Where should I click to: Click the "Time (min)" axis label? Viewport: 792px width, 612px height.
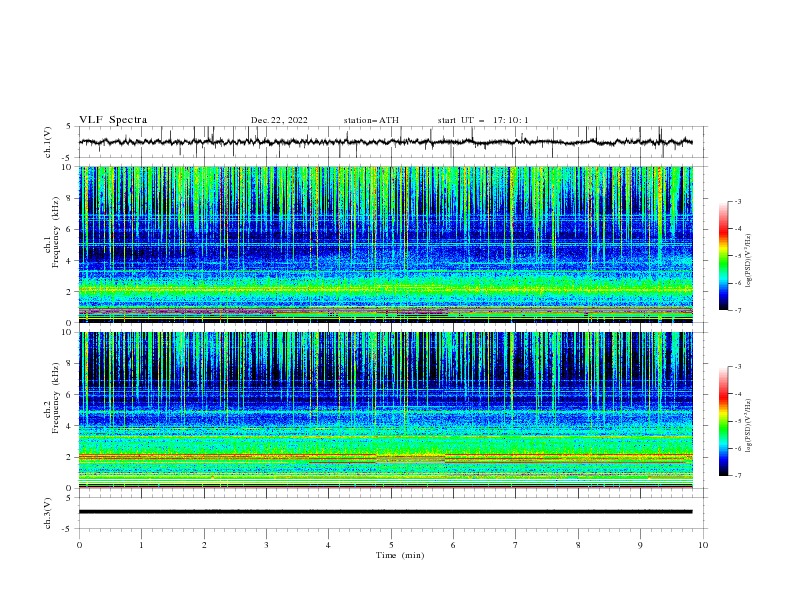(x=400, y=555)
